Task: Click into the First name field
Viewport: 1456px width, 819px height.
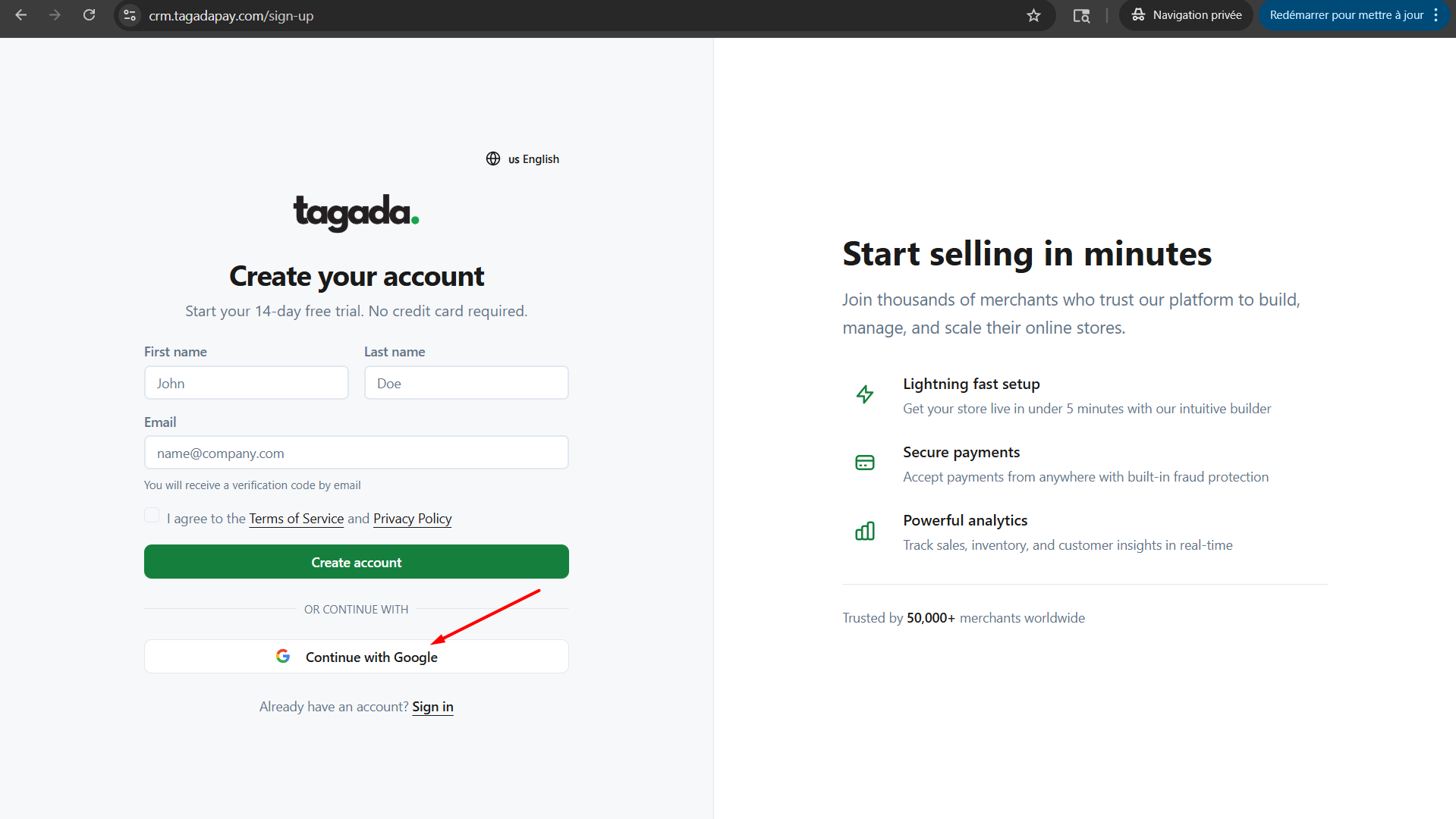Action: 246,383
